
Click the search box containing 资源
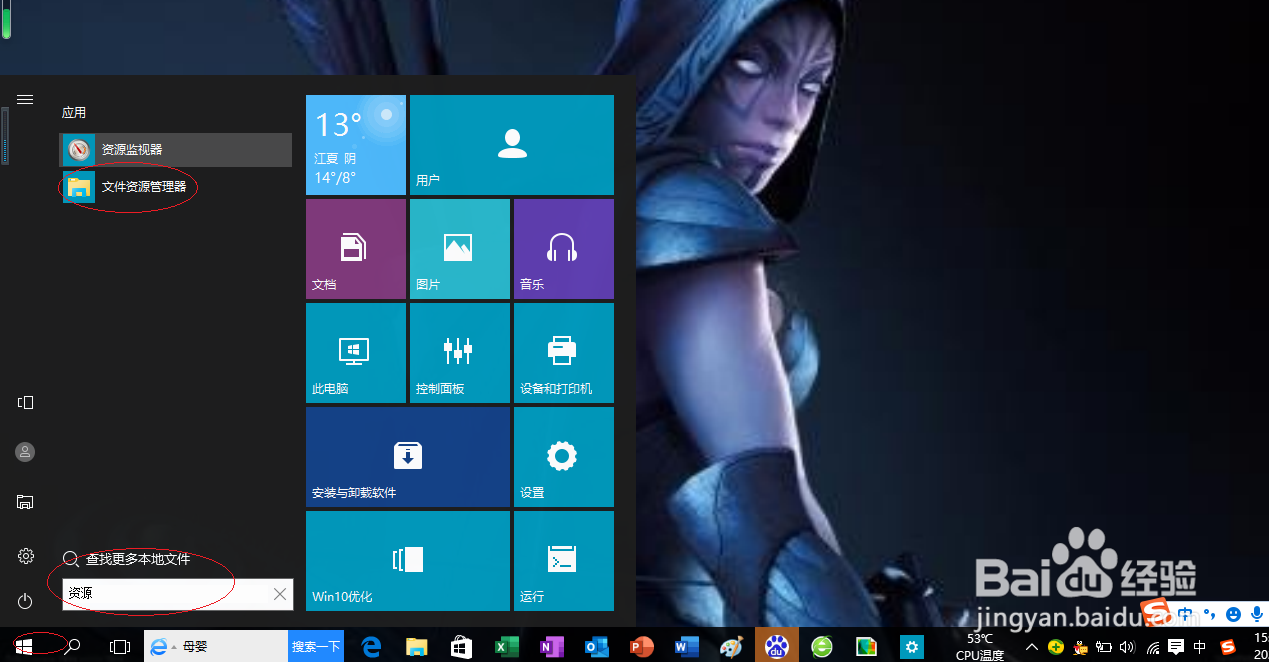pyautogui.click(x=177, y=594)
